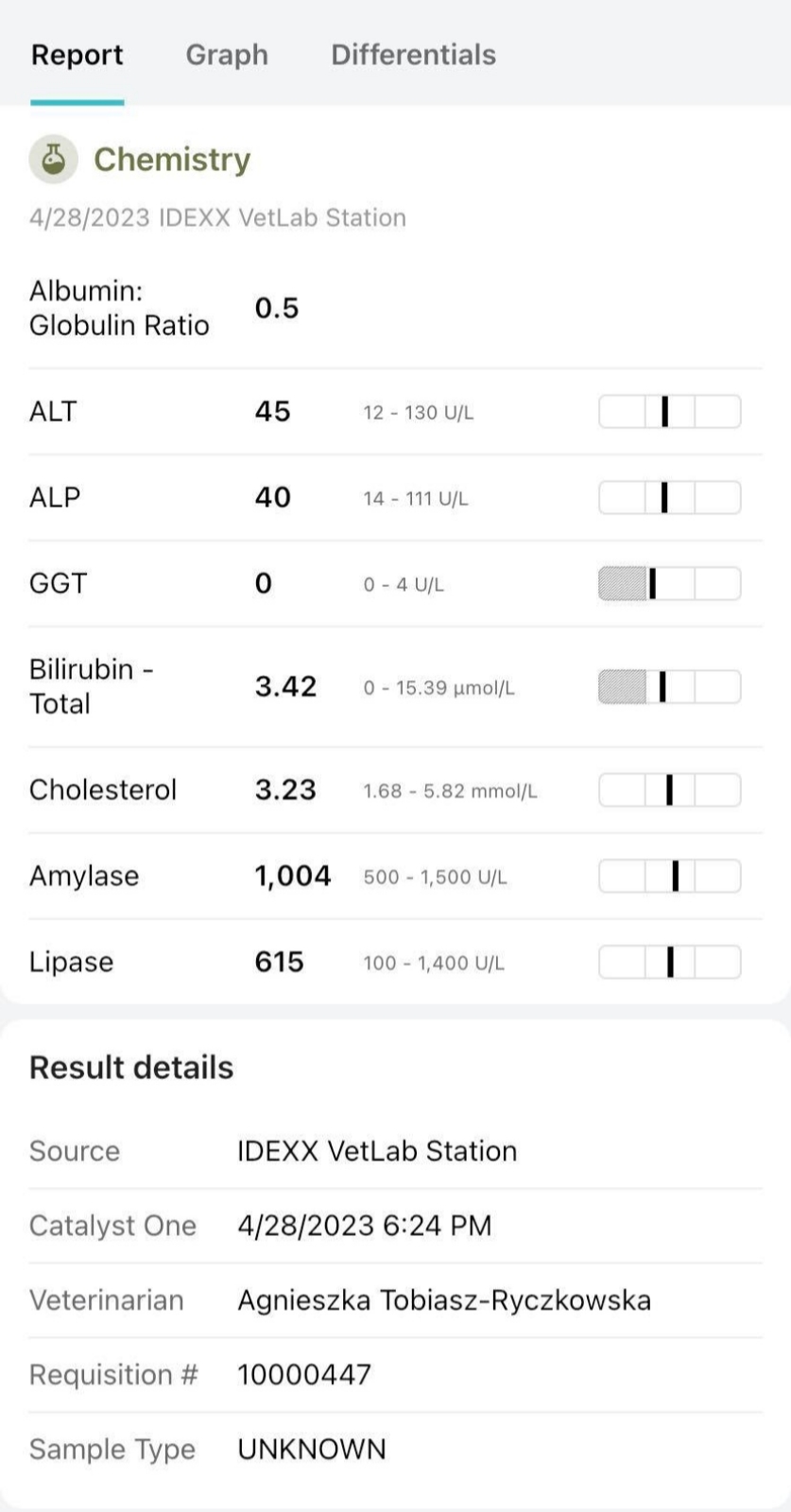
Task: Click the Chemistry flask icon
Action: pyautogui.click(x=53, y=159)
